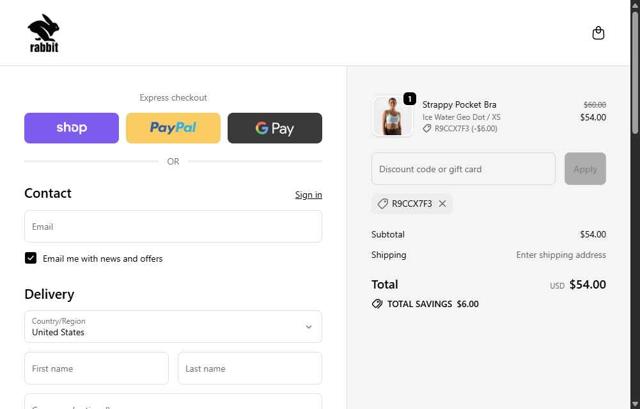
Task: Toggle Email me with news and offers
Action: 31,258
